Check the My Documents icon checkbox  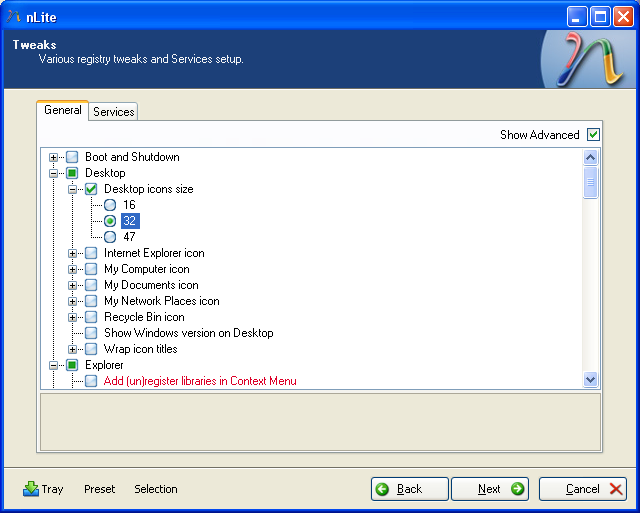tap(91, 285)
